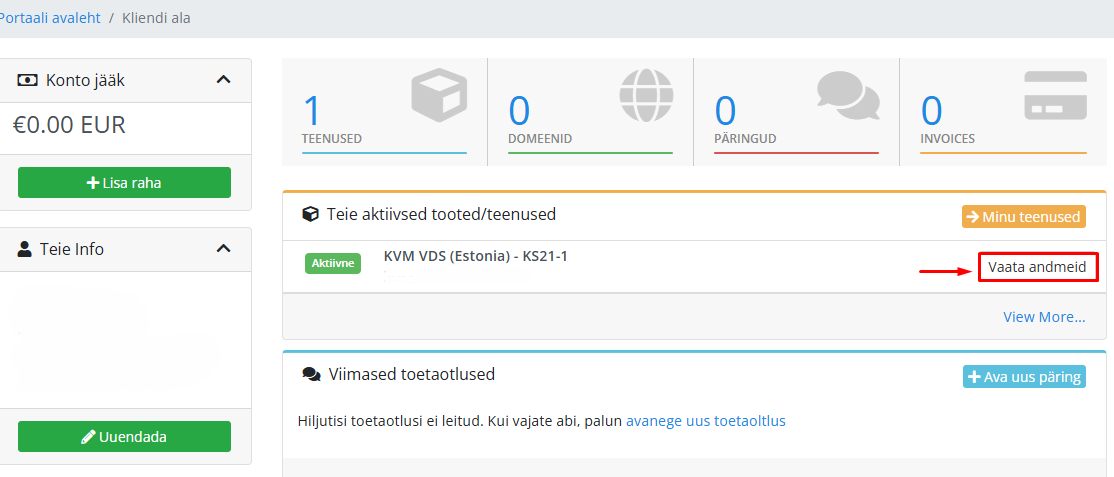Collapse the Teie Info panel chevron
The width and height of the screenshot is (1114, 477).
click(x=223, y=249)
